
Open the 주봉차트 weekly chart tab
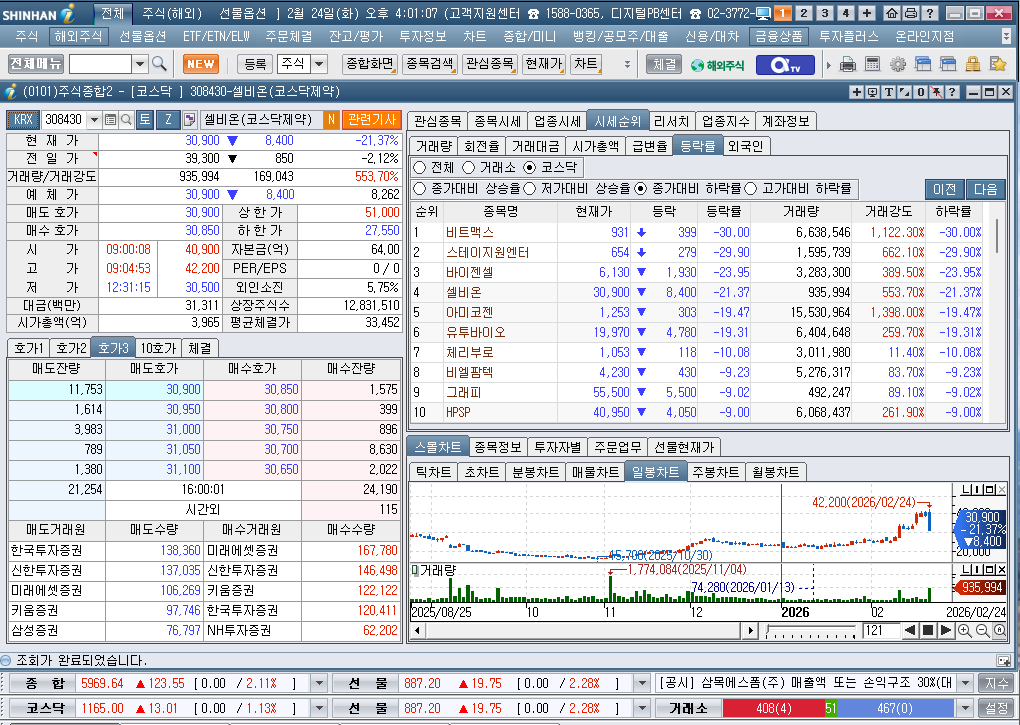pos(716,472)
